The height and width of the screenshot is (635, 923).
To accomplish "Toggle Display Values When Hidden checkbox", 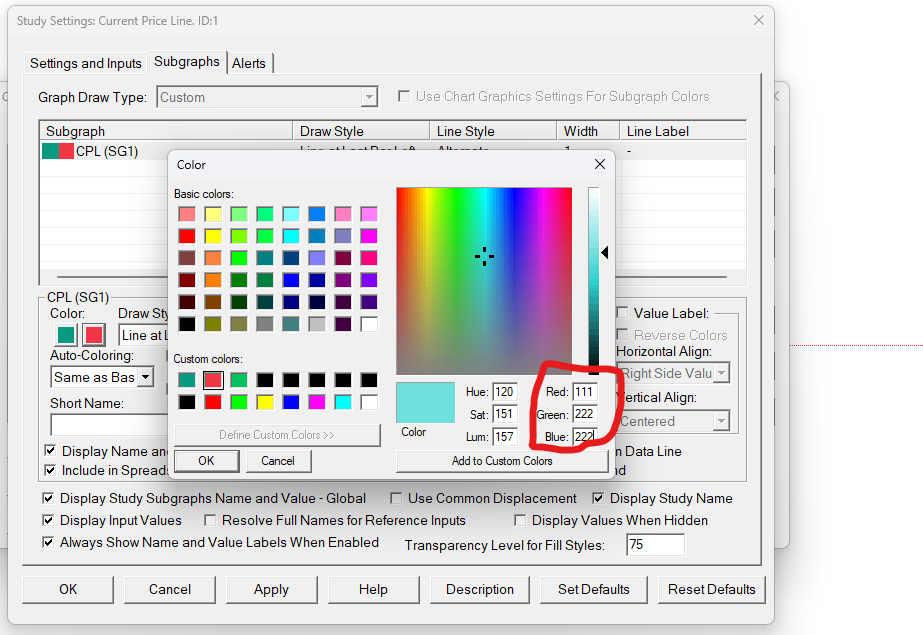I will [x=520, y=520].
